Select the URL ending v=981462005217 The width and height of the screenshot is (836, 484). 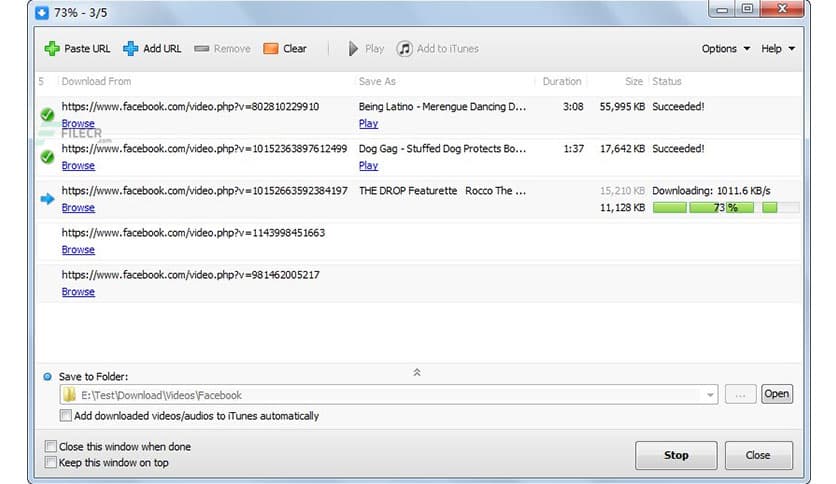tap(190, 275)
